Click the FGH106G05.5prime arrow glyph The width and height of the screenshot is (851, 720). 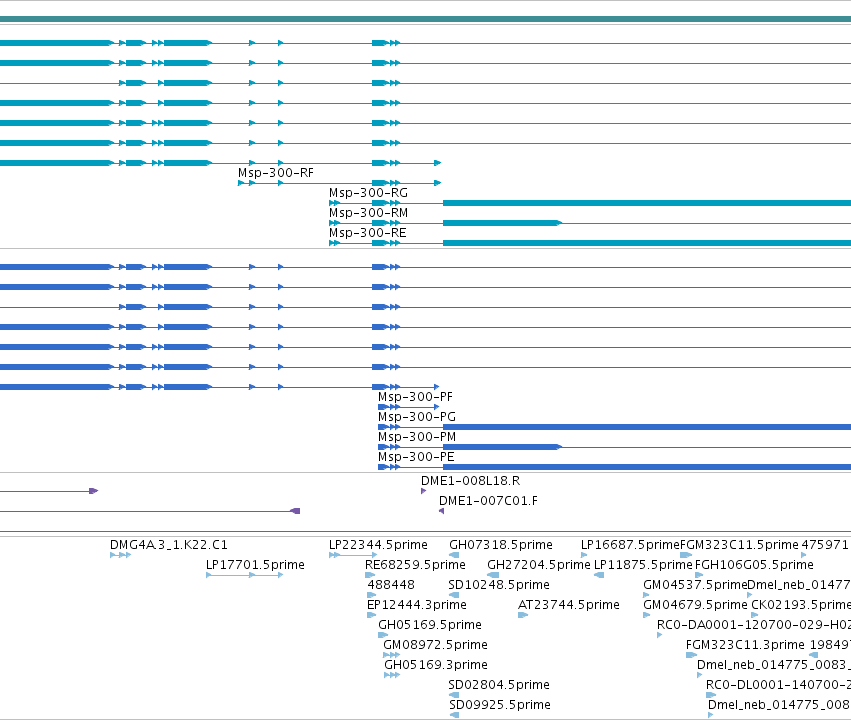[699, 575]
